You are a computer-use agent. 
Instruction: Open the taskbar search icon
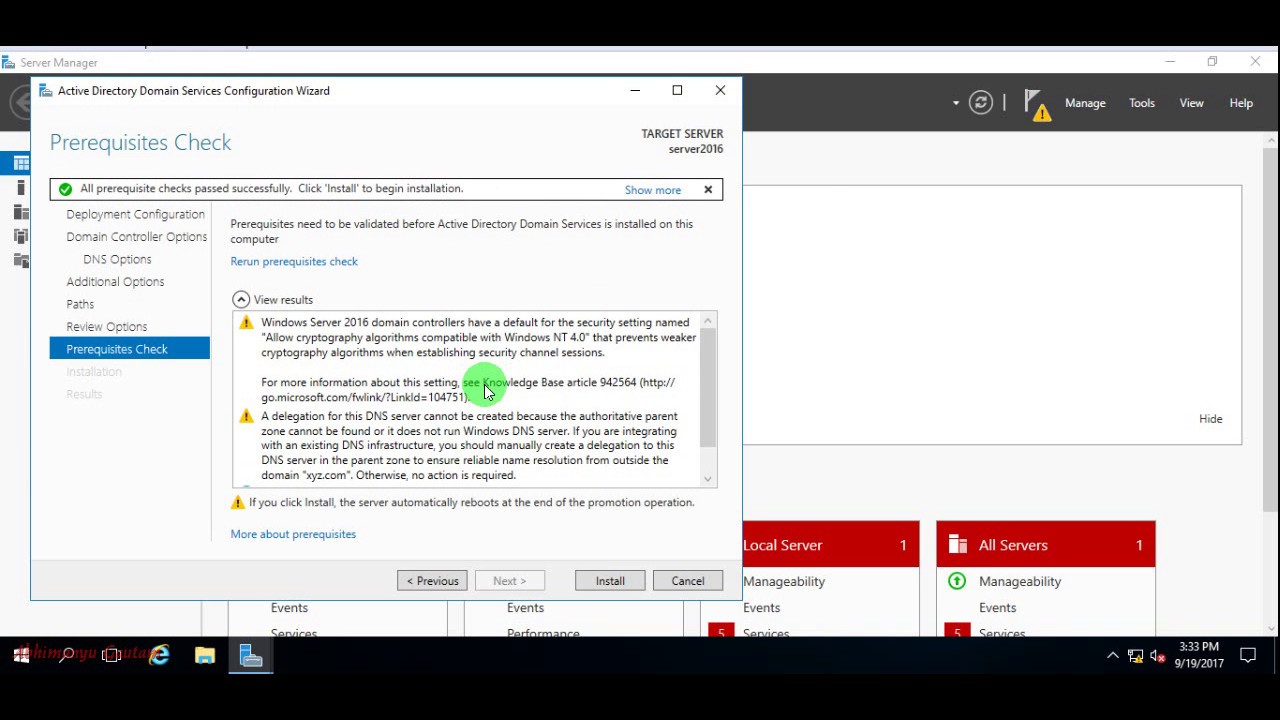coord(66,656)
